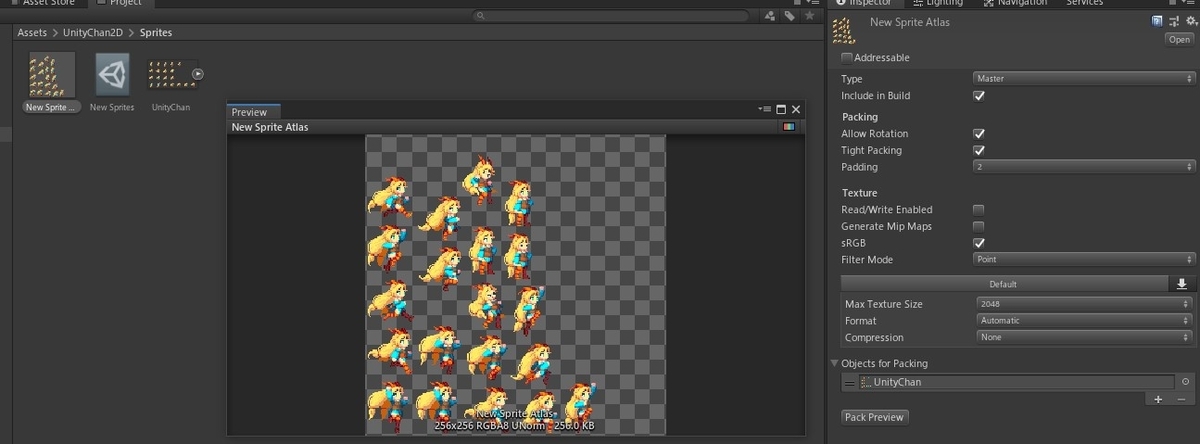
Task: Select the New Sprite Atlas asset thumbnail
Action: click(50, 75)
